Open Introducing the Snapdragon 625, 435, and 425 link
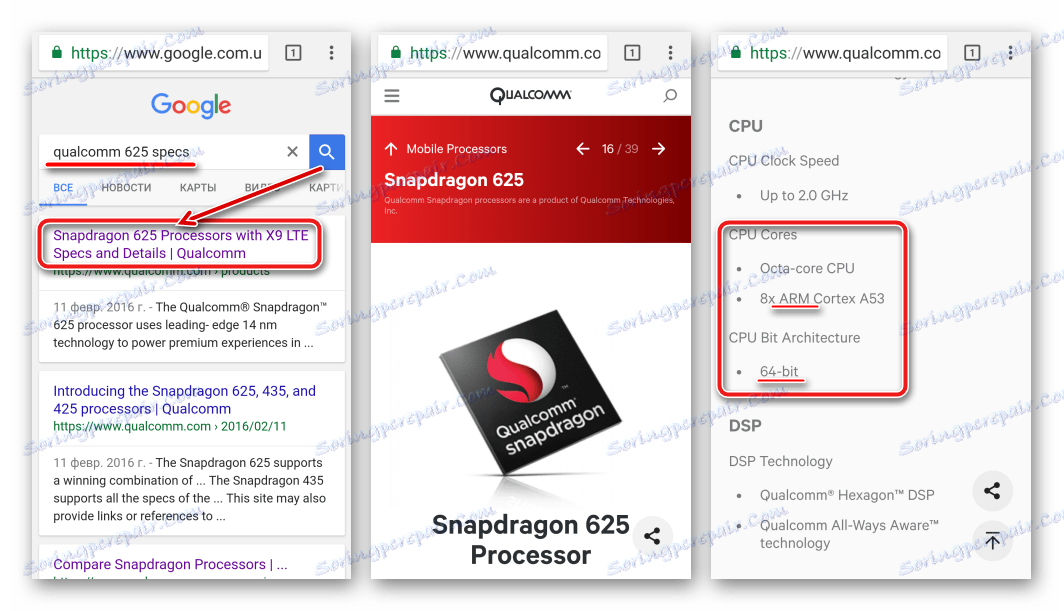The image size is (1064, 611). pyautogui.click(x=185, y=400)
